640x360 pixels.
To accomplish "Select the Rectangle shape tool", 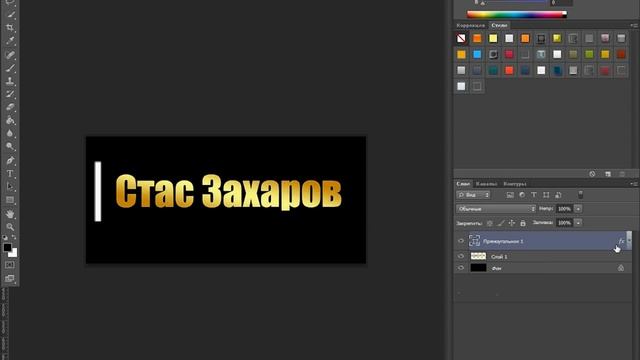I will coord(10,200).
